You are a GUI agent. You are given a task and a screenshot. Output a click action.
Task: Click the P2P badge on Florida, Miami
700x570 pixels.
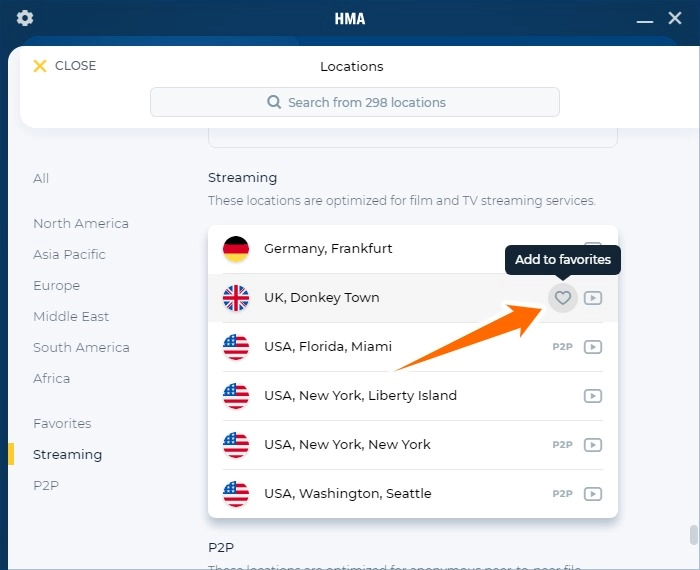562,347
